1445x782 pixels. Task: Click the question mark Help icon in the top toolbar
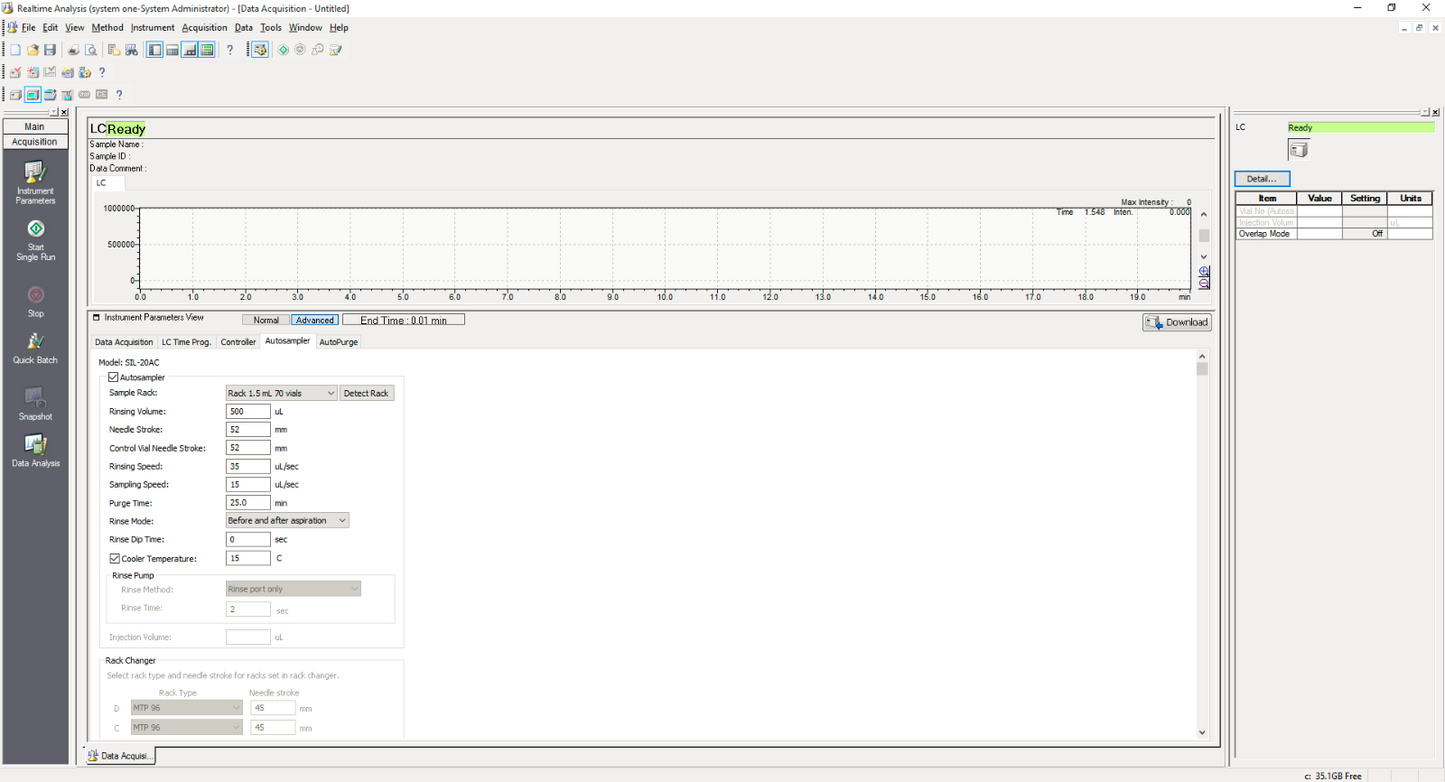(230, 50)
